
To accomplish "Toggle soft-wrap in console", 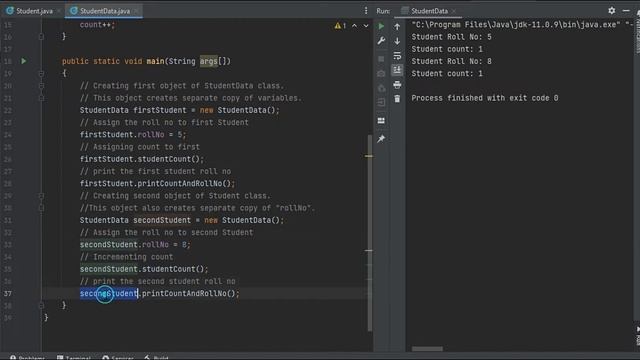I will coord(397,56).
